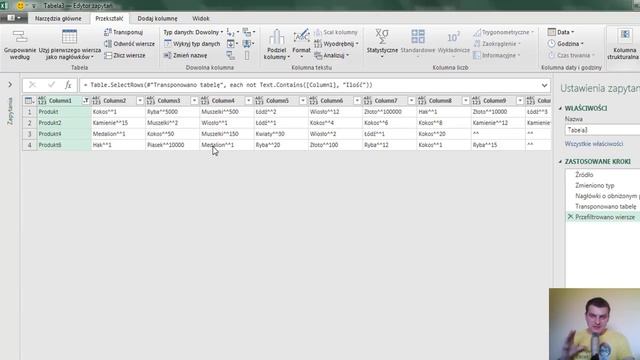The image size is (640, 360).
Task: Click the smiley feedback icon
Action: tap(20, 5)
